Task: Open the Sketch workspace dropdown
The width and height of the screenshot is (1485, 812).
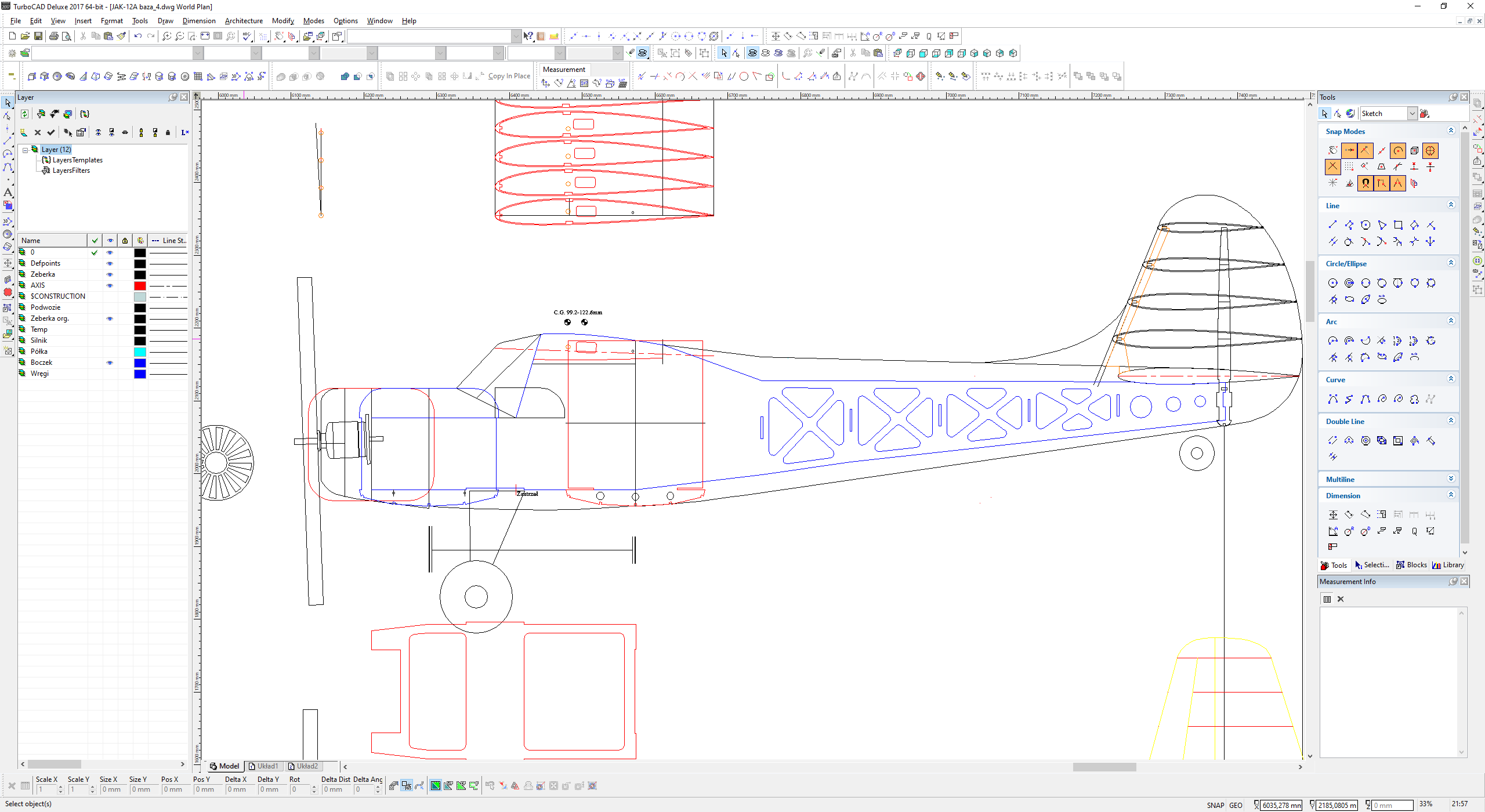Action: pyautogui.click(x=1412, y=114)
